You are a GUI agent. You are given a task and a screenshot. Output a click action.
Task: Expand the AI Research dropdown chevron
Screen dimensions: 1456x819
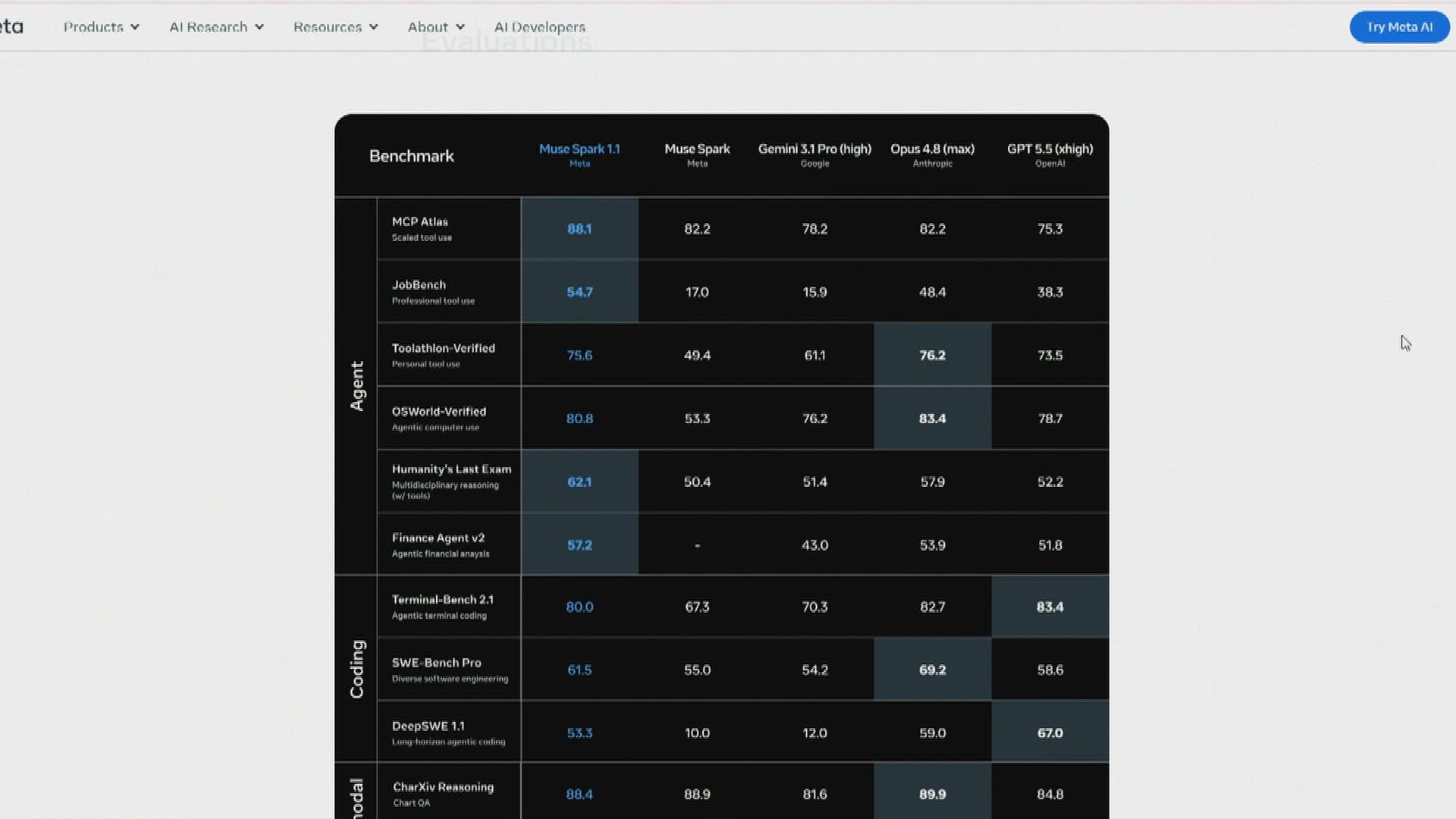click(259, 27)
